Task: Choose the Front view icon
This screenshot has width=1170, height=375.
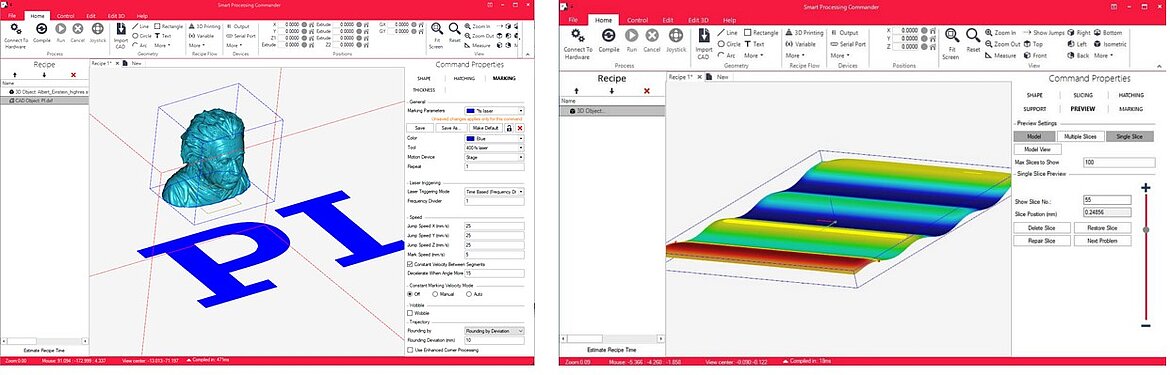Action: (x=1027, y=56)
